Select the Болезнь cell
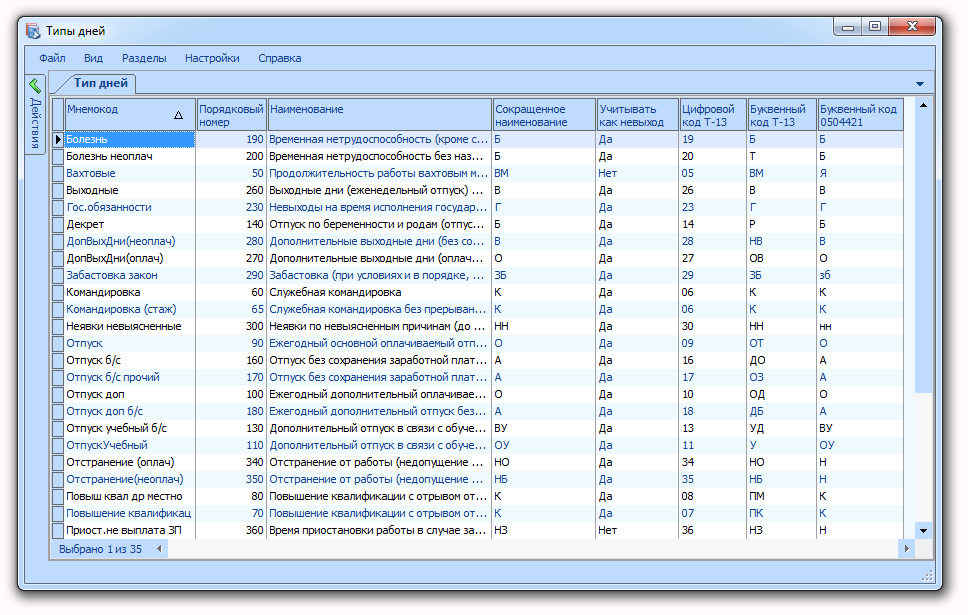 click(130, 140)
